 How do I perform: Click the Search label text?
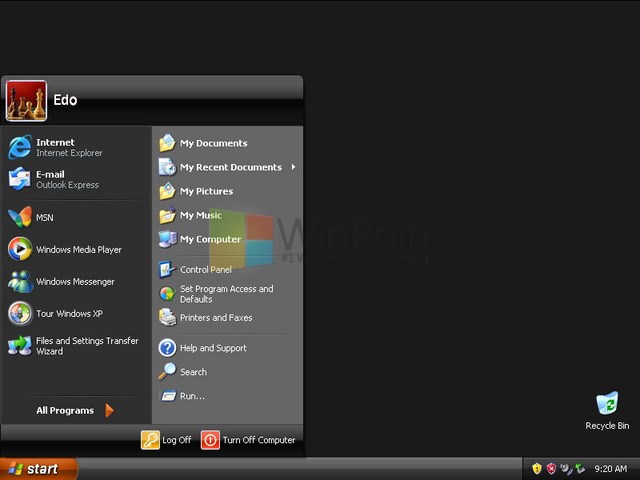pos(193,372)
